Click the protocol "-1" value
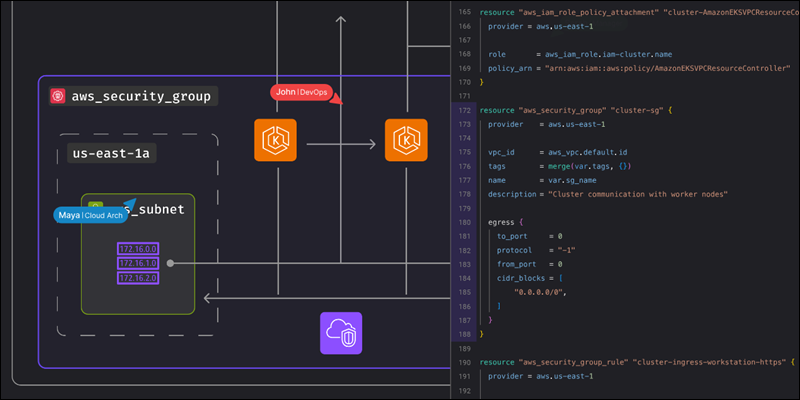 [x=566, y=251]
